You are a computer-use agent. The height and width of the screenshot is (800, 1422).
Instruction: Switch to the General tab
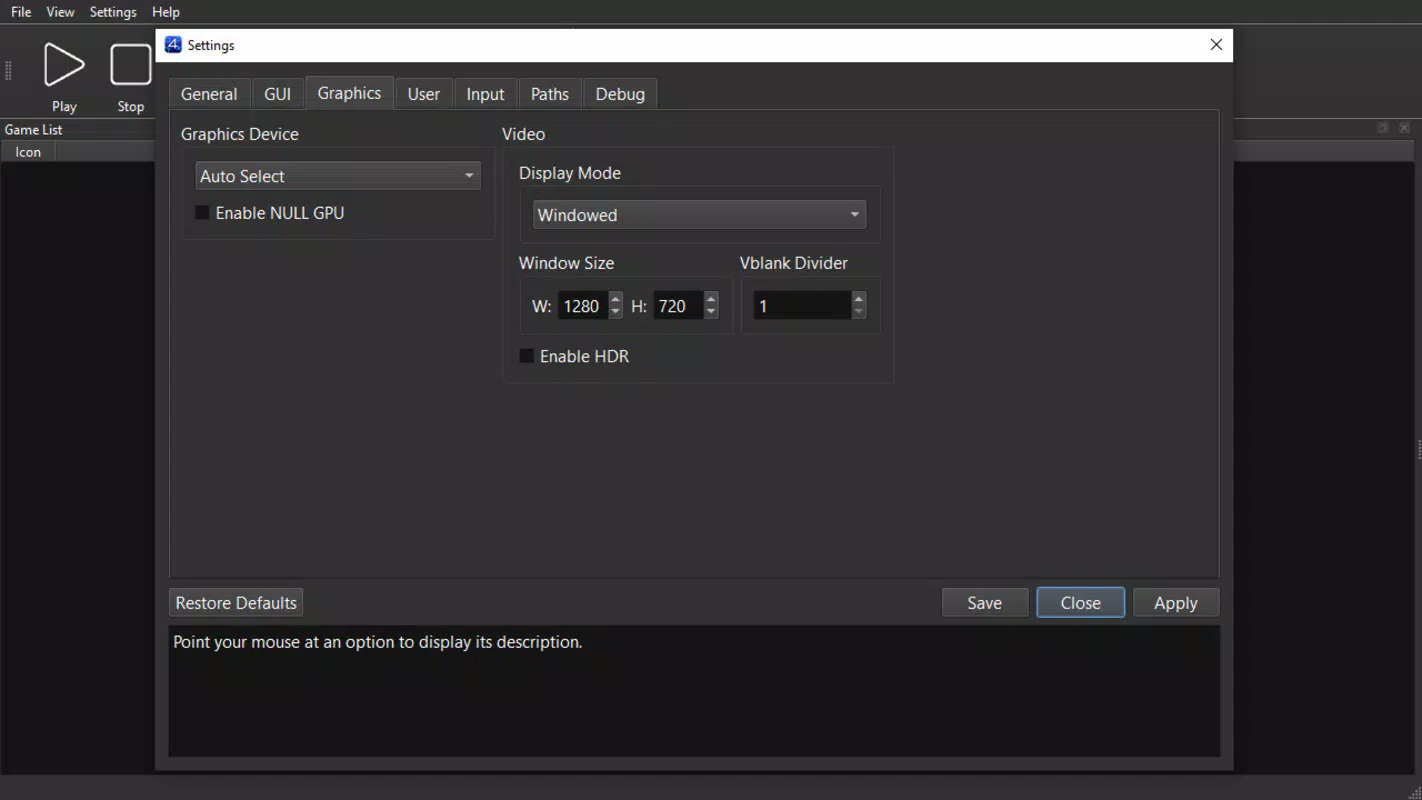click(x=209, y=94)
